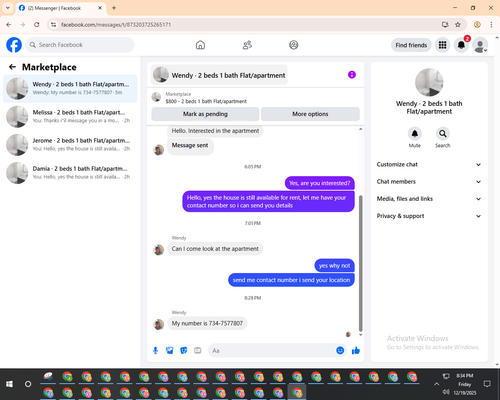Image resolution: width=500 pixels, height=400 pixels.
Task: Click the chat scroll-up arrow
Action: point(360,129)
